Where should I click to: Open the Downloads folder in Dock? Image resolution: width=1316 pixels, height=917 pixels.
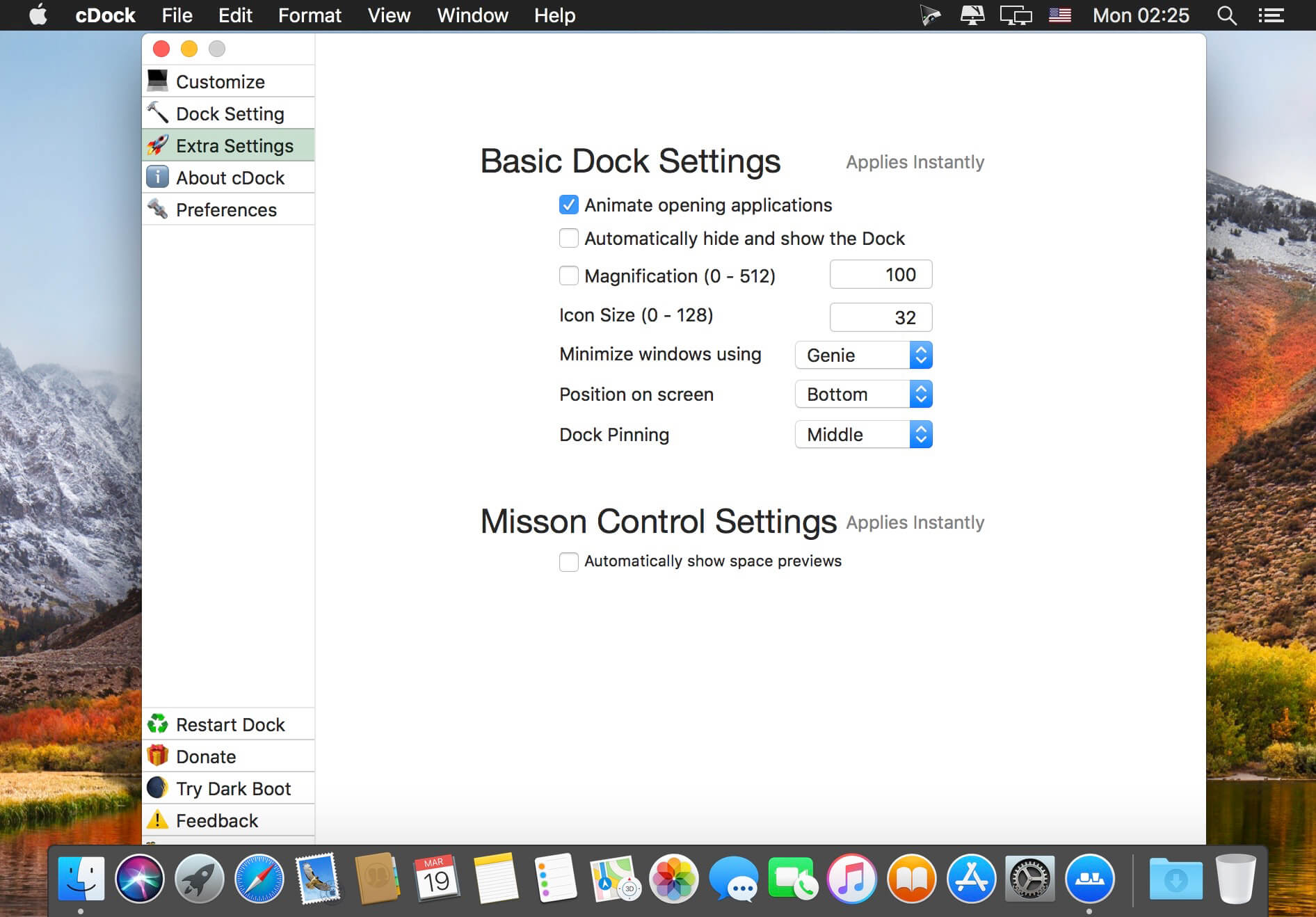point(1175,879)
